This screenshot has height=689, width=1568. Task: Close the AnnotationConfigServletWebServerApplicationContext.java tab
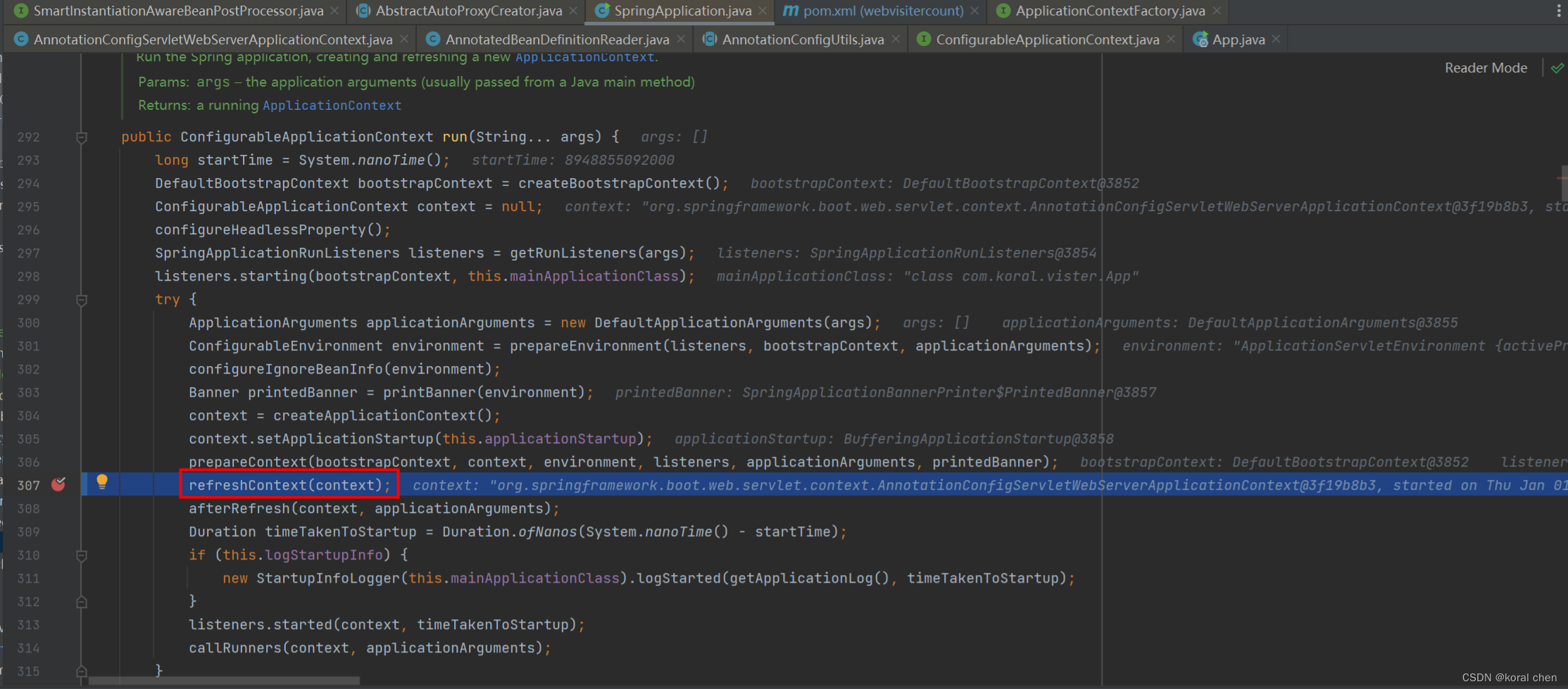tap(403, 39)
